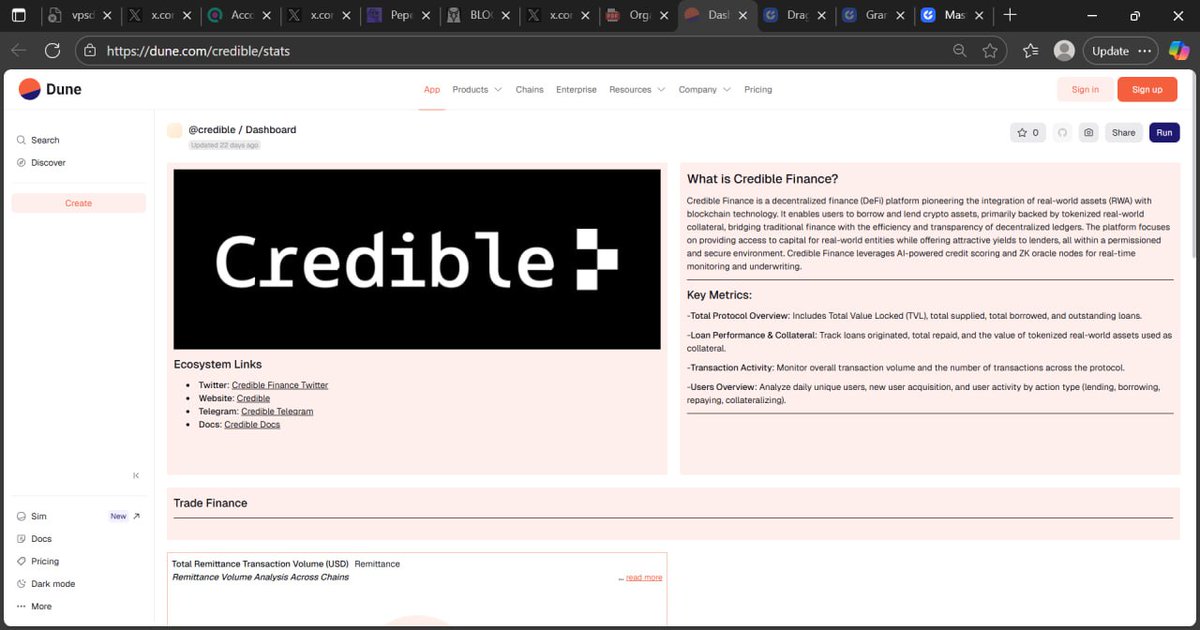Expand the Company dropdown menu
This screenshot has height=630, width=1200.
coord(705,89)
